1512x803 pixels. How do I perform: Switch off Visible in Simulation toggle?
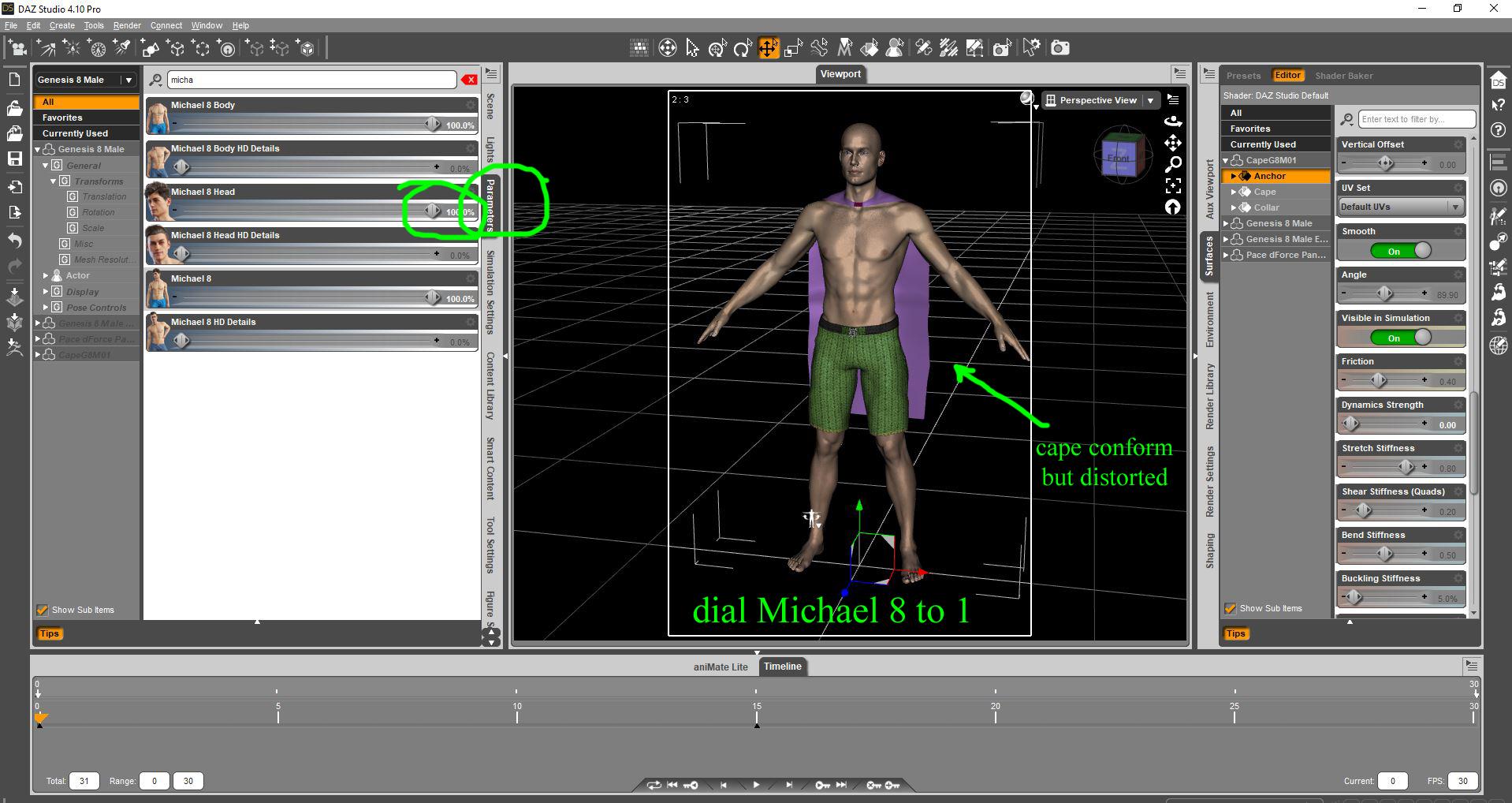coord(1401,338)
